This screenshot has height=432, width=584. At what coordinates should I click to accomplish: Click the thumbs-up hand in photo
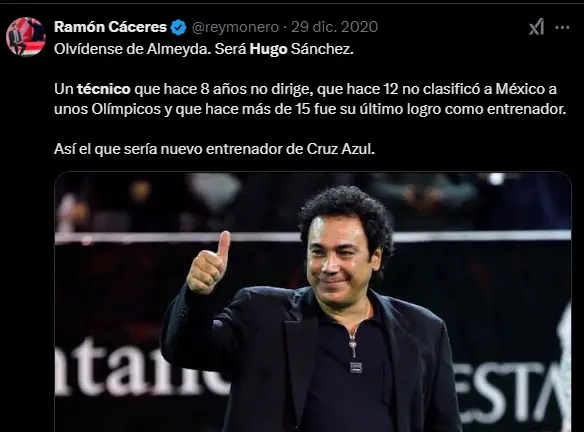(x=208, y=264)
